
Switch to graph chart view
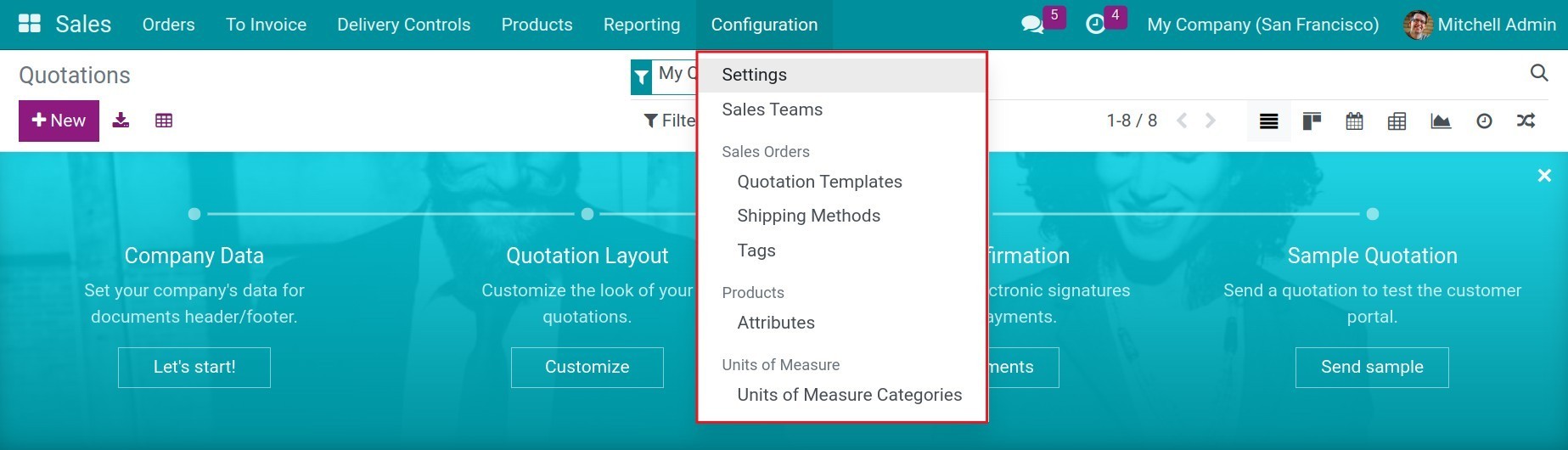pos(1441,121)
